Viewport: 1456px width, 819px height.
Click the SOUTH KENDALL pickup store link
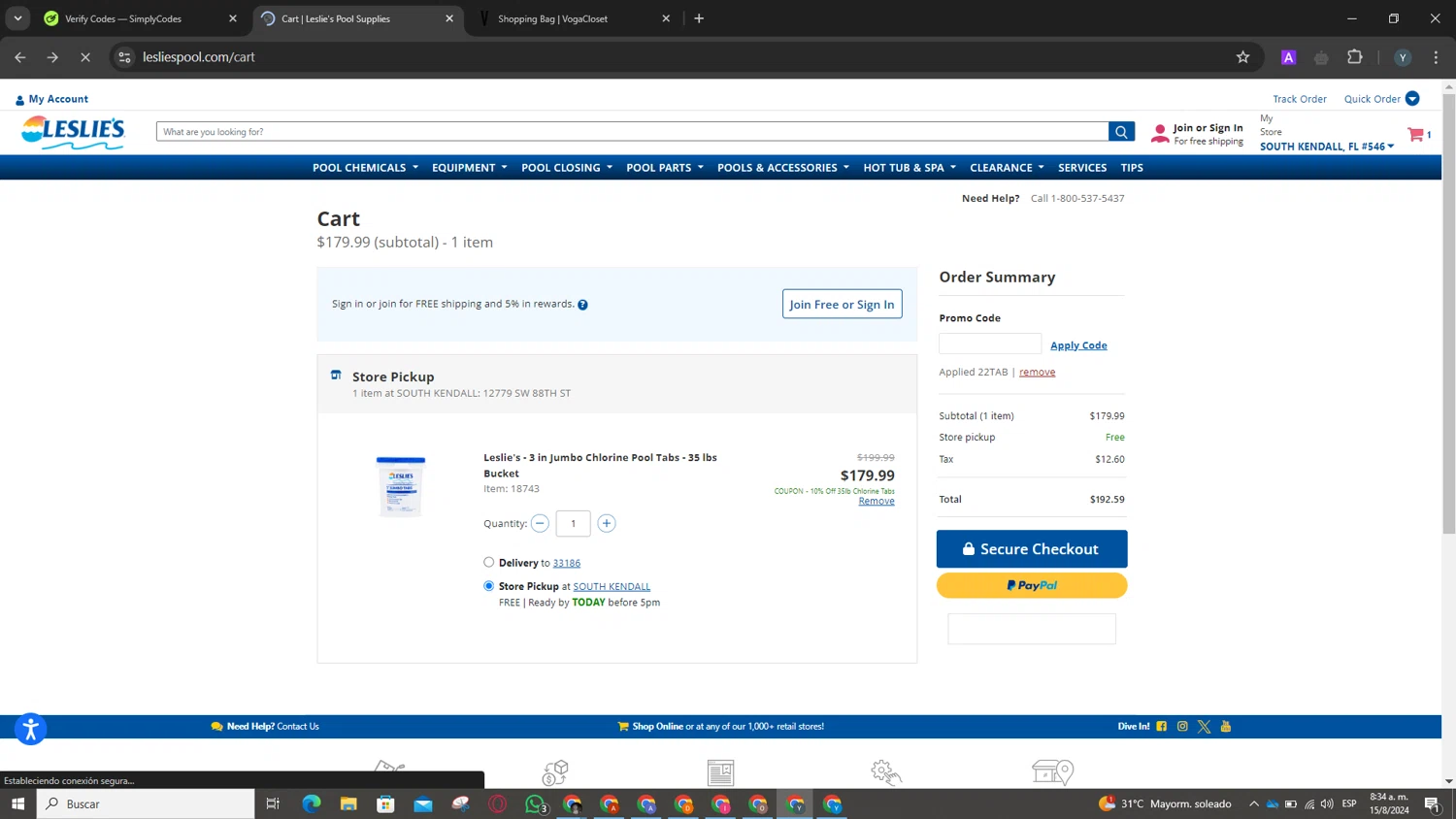point(612,587)
